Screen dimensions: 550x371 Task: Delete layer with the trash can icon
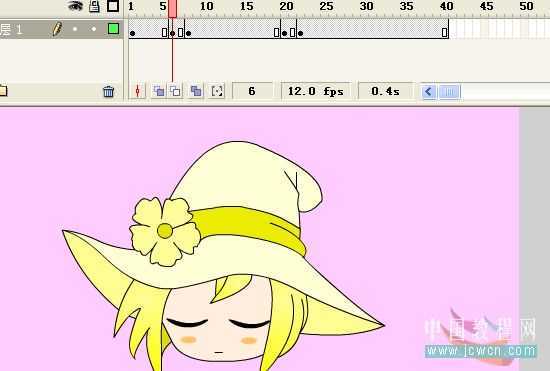(108, 92)
